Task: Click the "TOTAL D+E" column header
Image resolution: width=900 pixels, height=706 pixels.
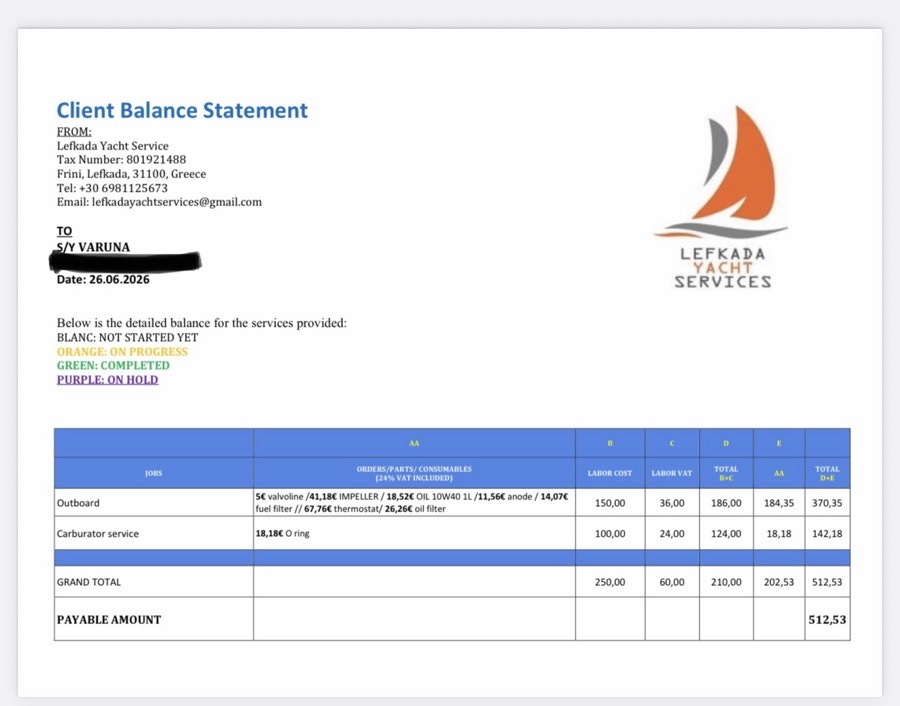Action: 827,473
